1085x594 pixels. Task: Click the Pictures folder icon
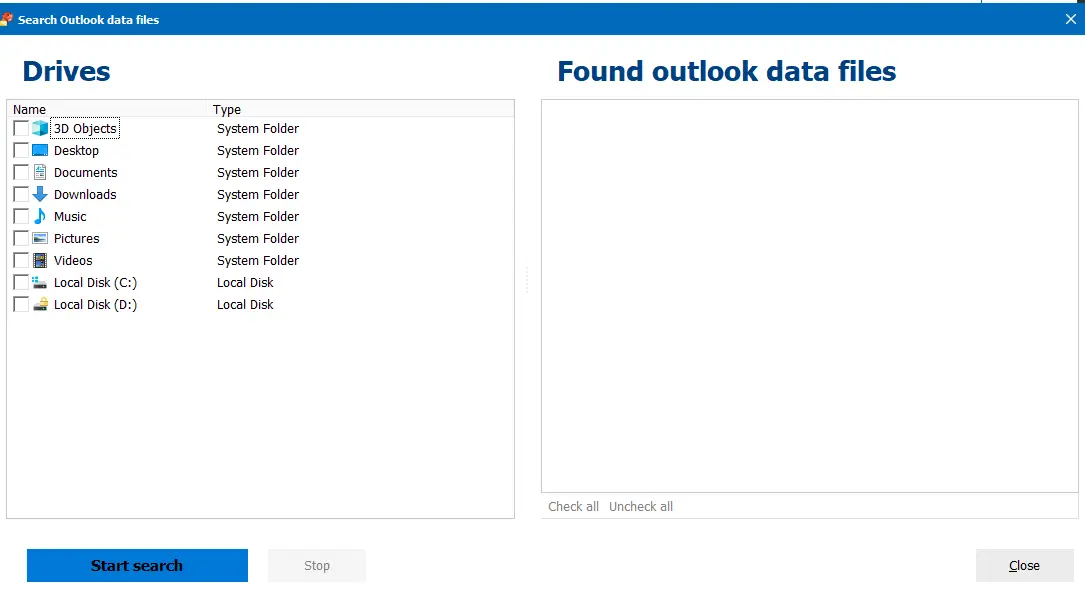(x=40, y=238)
